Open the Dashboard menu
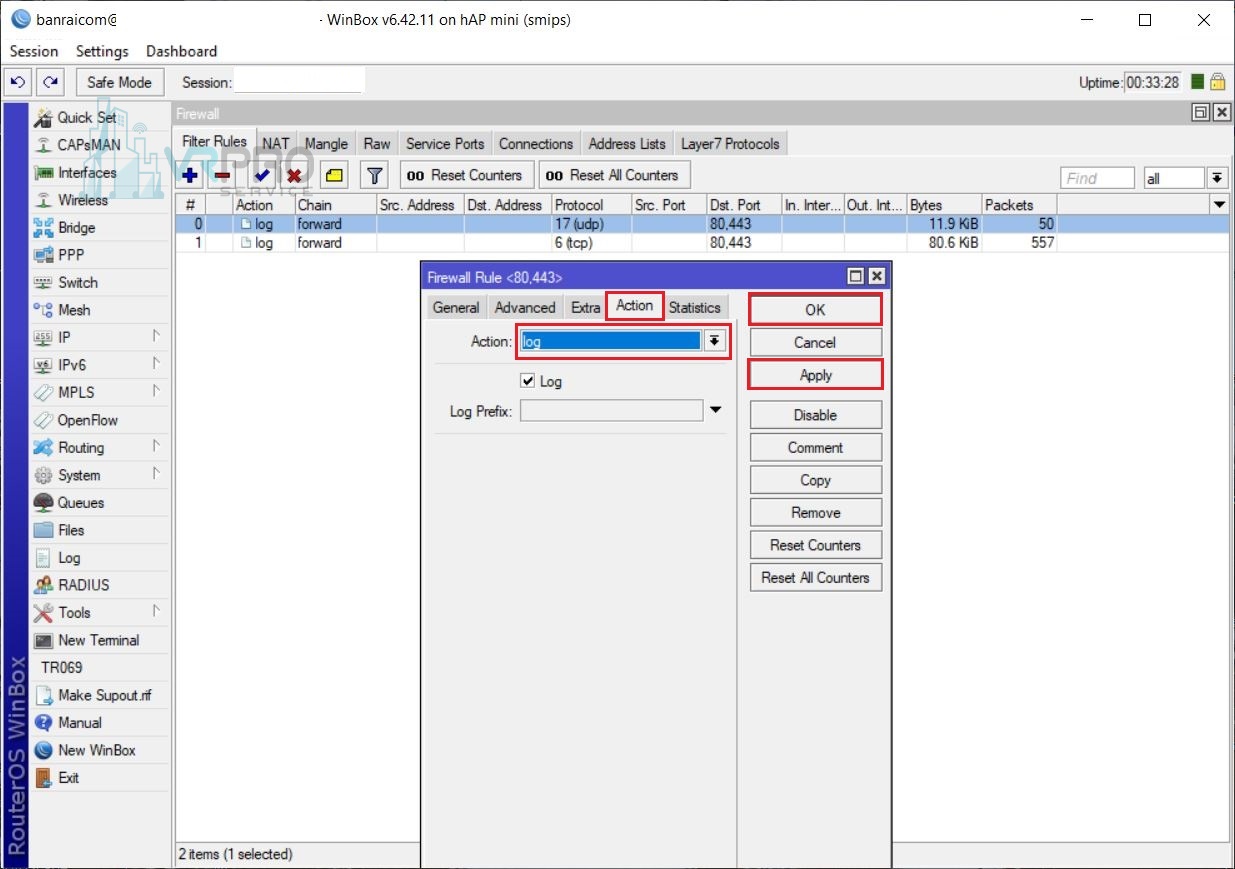The image size is (1235, 869). 181,51
